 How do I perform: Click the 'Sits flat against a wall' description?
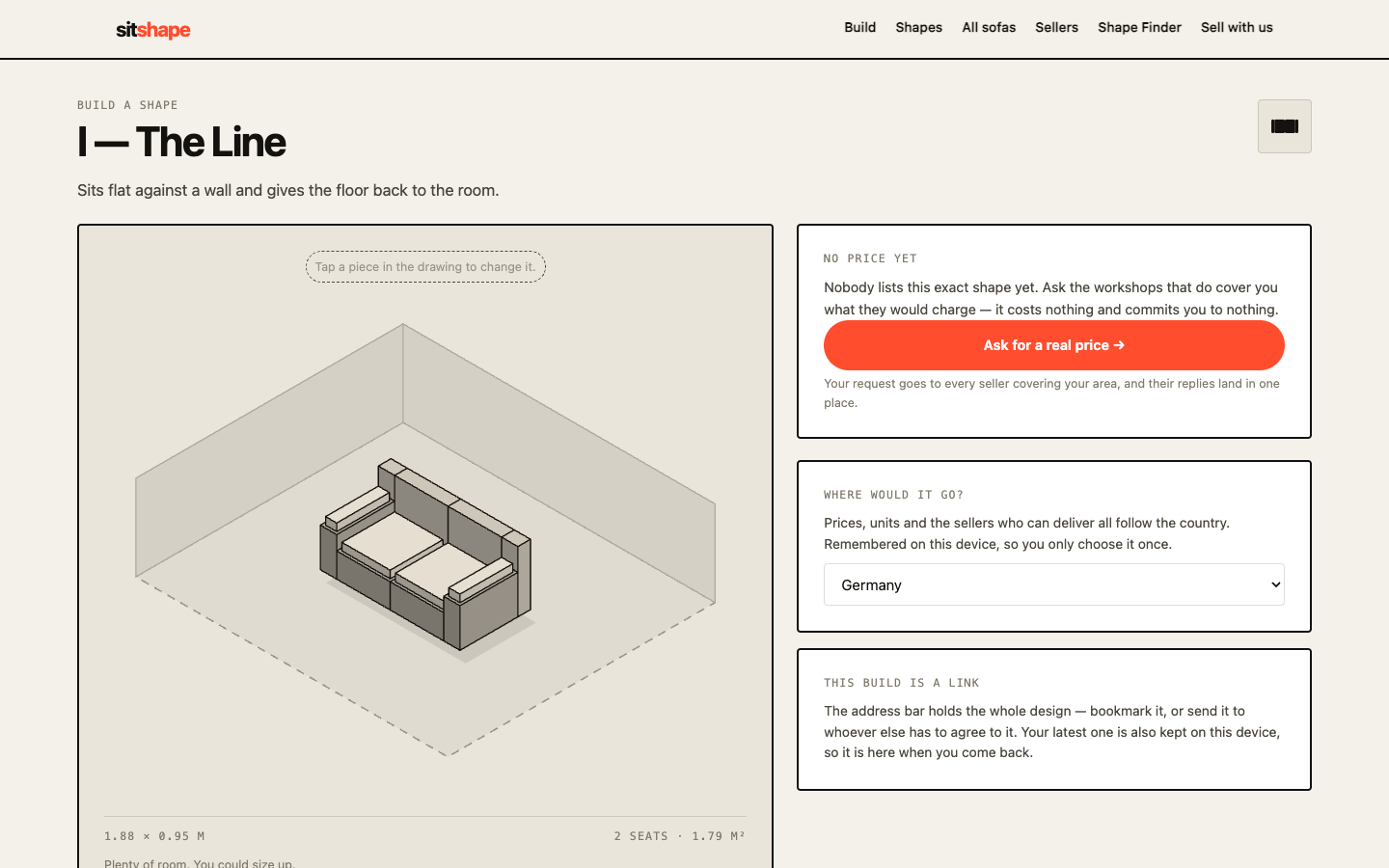[288, 190]
